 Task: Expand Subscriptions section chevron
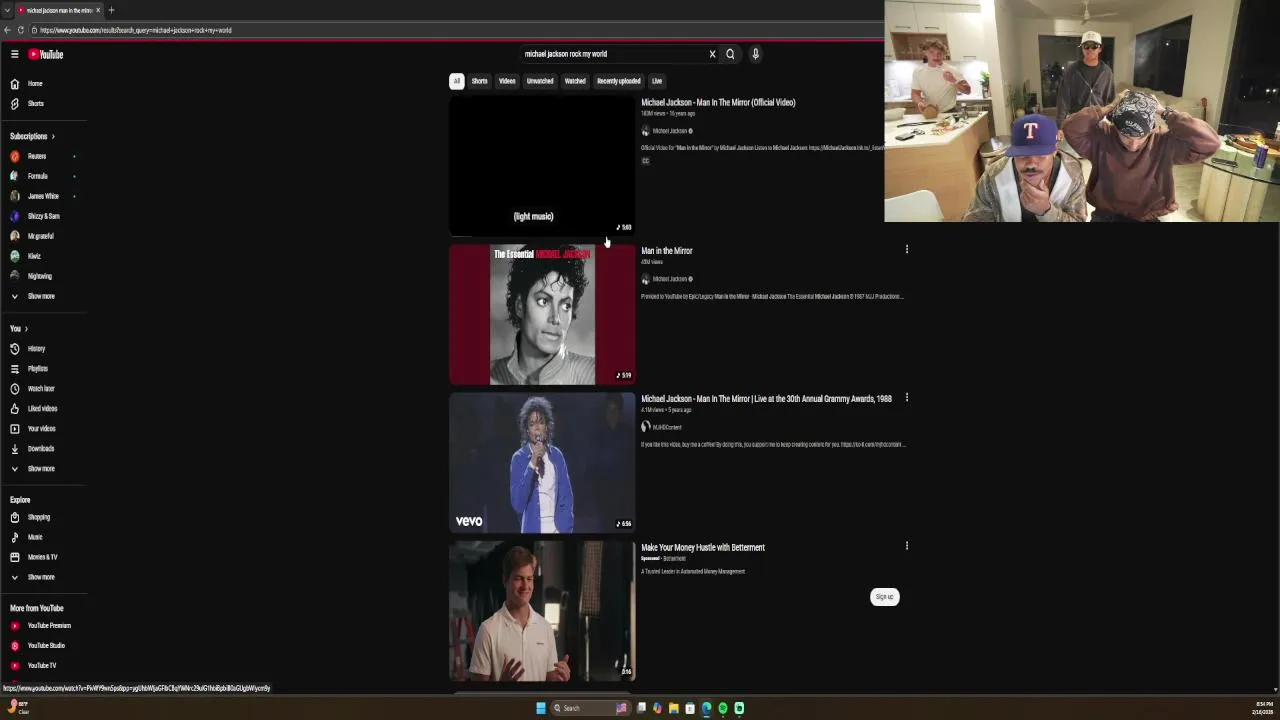[x=53, y=136]
